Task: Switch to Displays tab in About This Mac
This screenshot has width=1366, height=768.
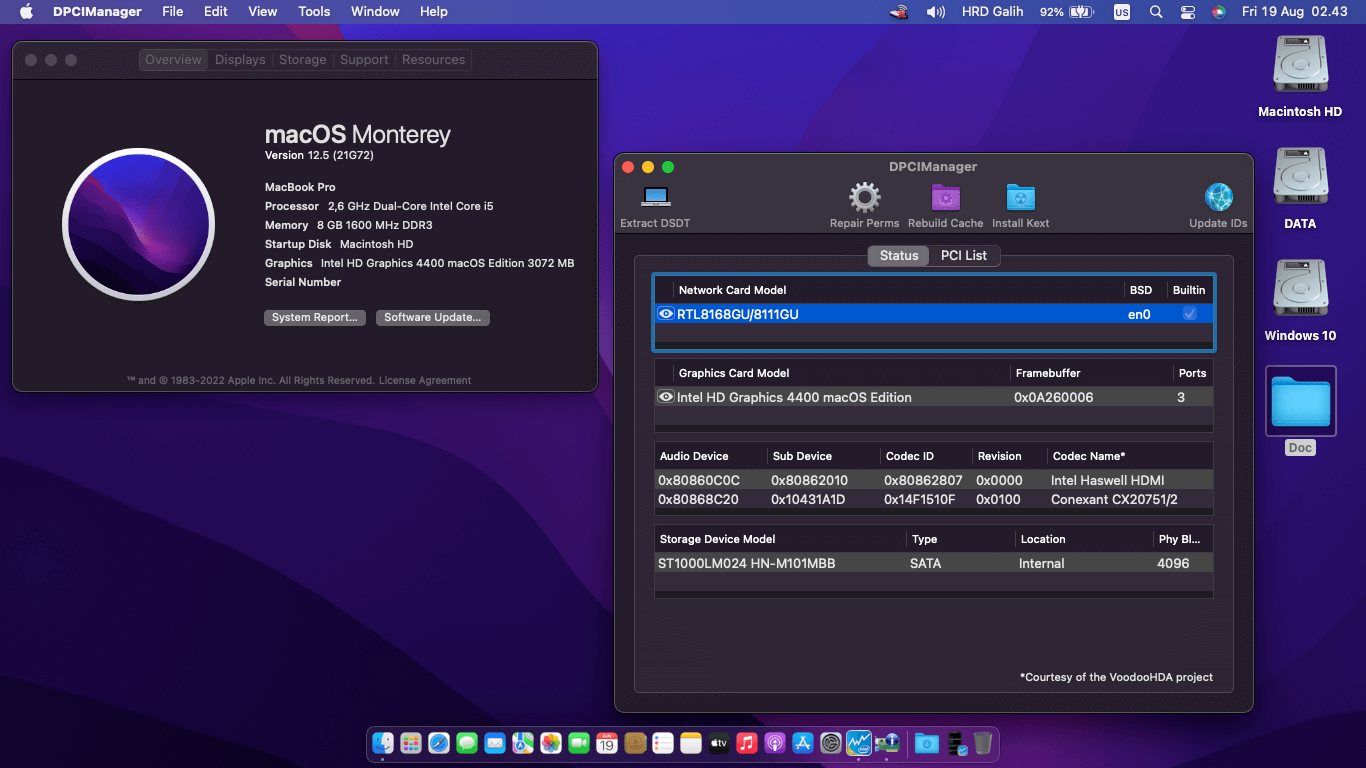Action: (240, 60)
